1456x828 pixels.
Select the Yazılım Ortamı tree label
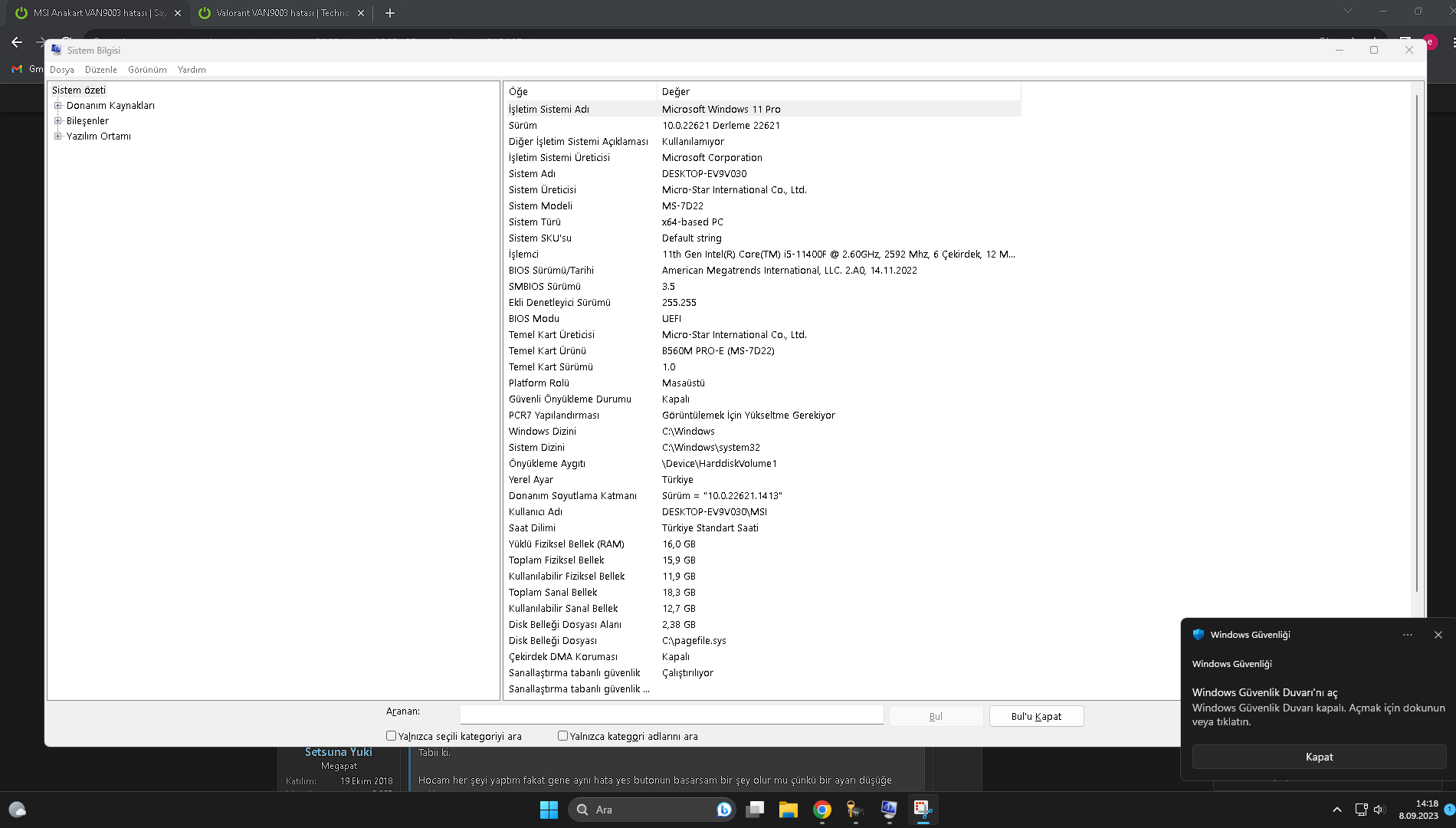pos(99,136)
